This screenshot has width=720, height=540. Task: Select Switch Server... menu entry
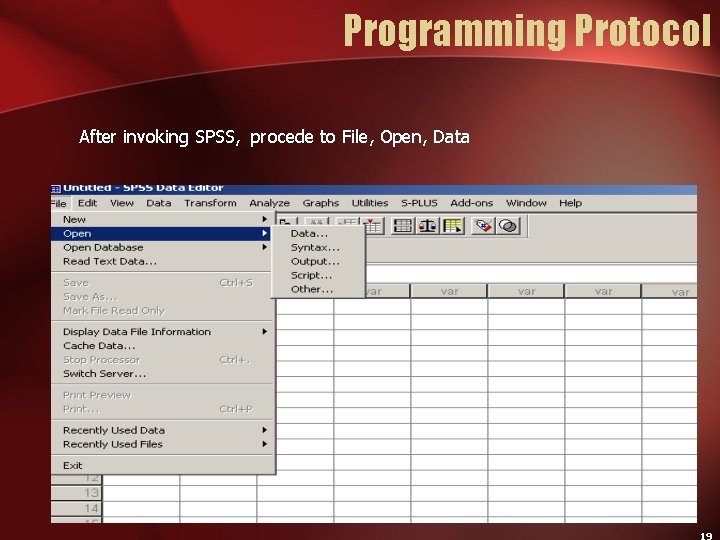(x=163, y=374)
